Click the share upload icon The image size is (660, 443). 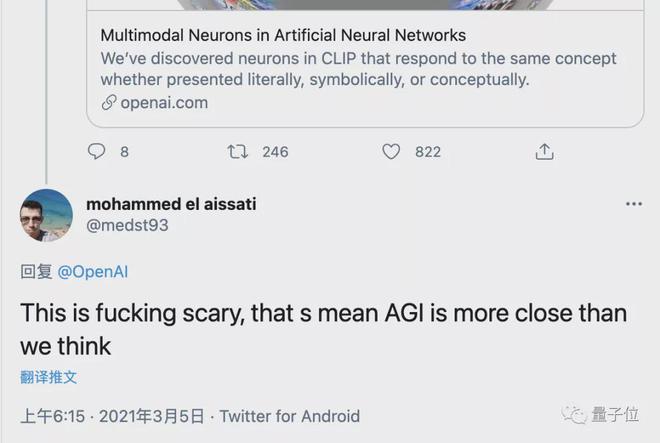tap(545, 152)
